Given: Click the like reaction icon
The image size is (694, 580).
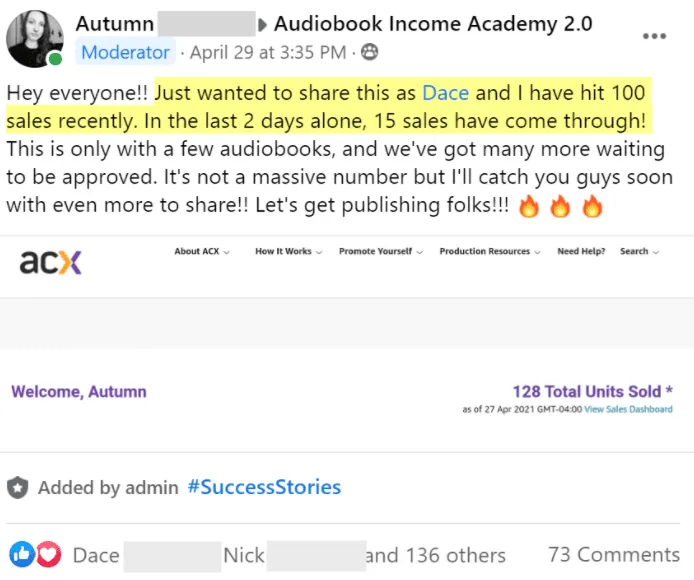Looking at the screenshot, I should (x=22, y=554).
